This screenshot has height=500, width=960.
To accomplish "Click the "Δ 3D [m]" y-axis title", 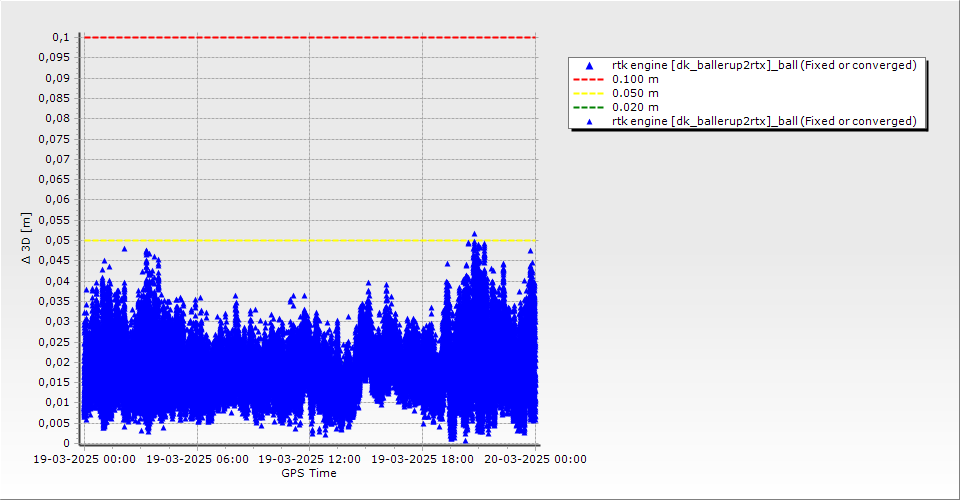I will 28,238.
